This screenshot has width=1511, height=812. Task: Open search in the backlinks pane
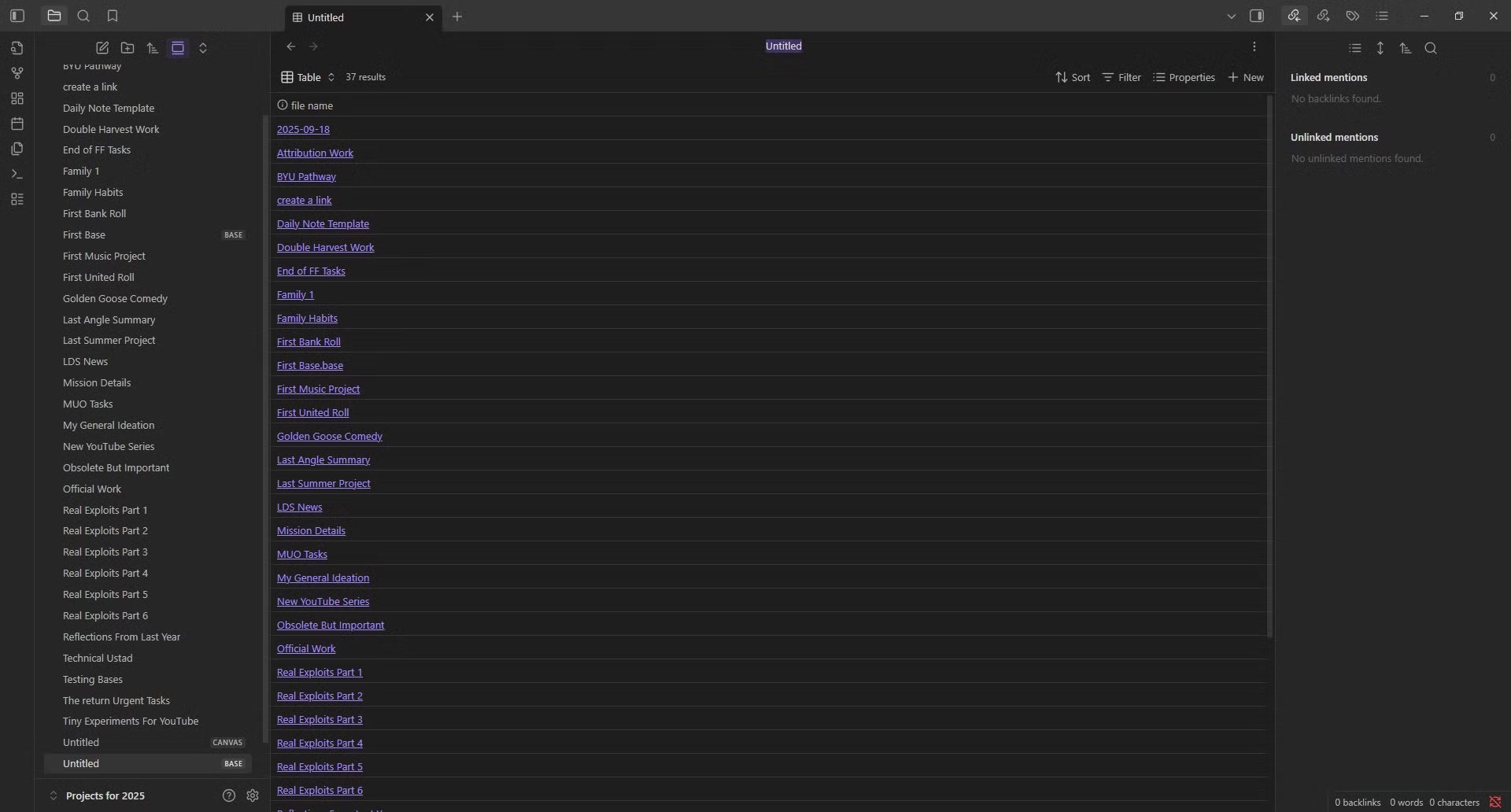1432,48
